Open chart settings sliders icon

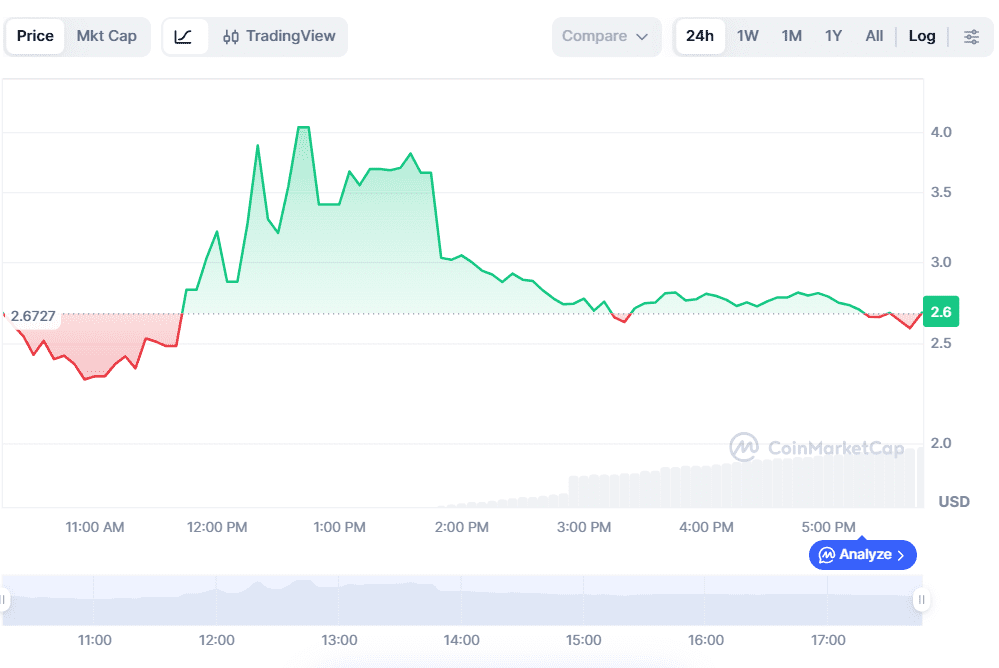[x=971, y=37]
